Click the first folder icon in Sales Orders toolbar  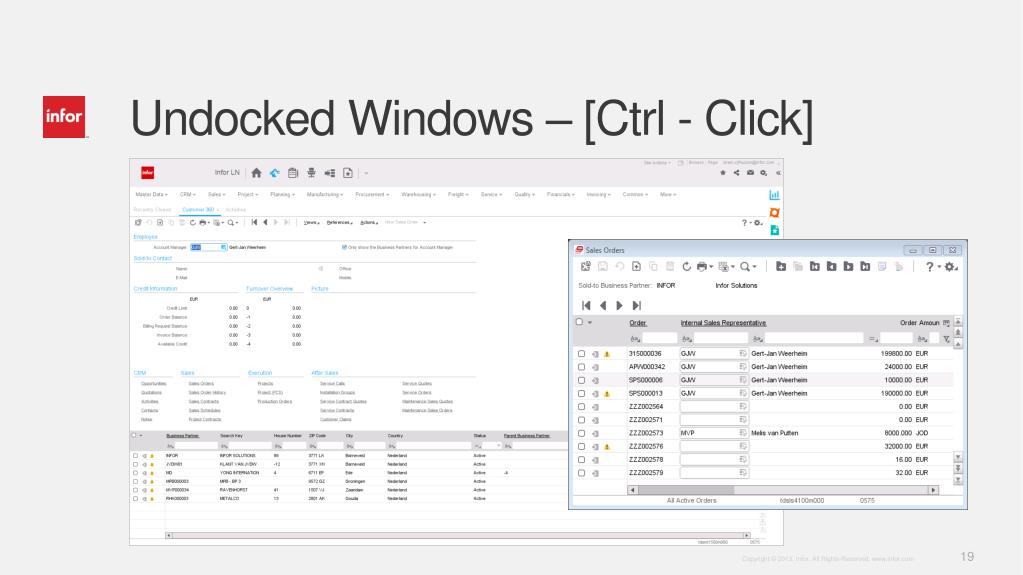coord(781,267)
